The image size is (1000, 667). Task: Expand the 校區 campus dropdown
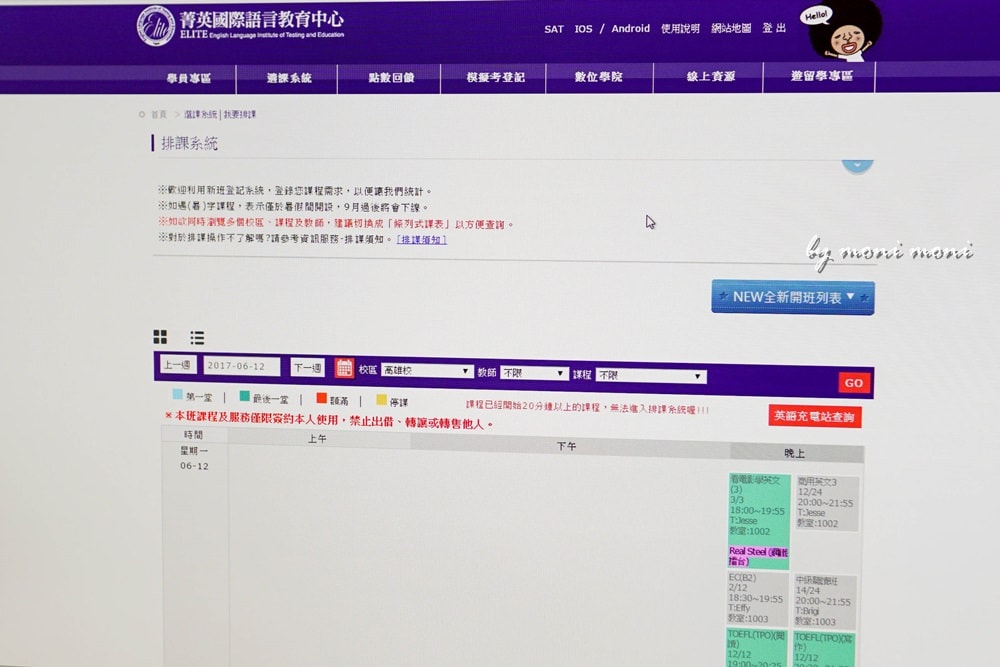[x=426, y=371]
